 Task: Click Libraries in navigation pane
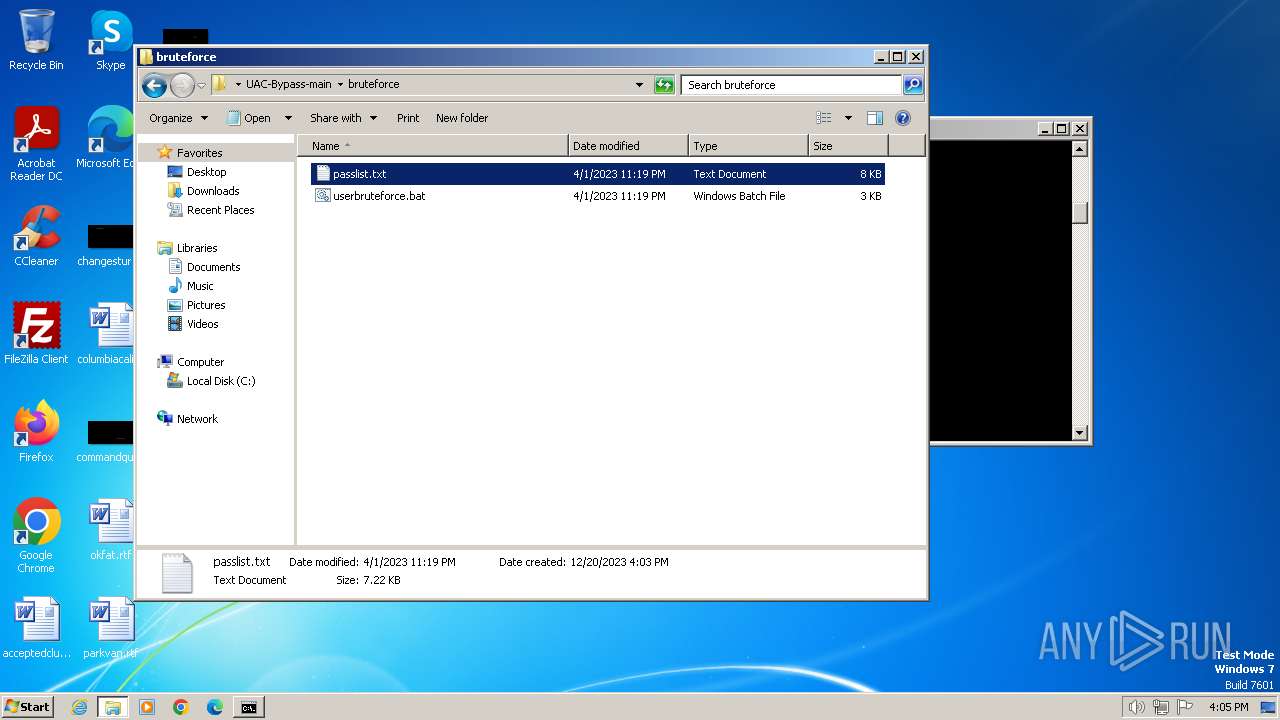(x=197, y=248)
